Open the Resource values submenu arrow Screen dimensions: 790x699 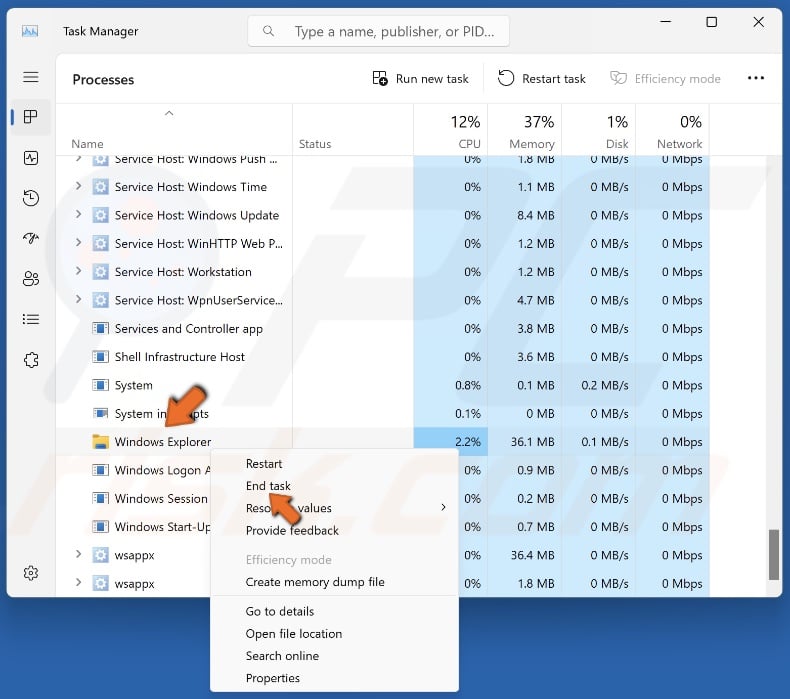[443, 507]
